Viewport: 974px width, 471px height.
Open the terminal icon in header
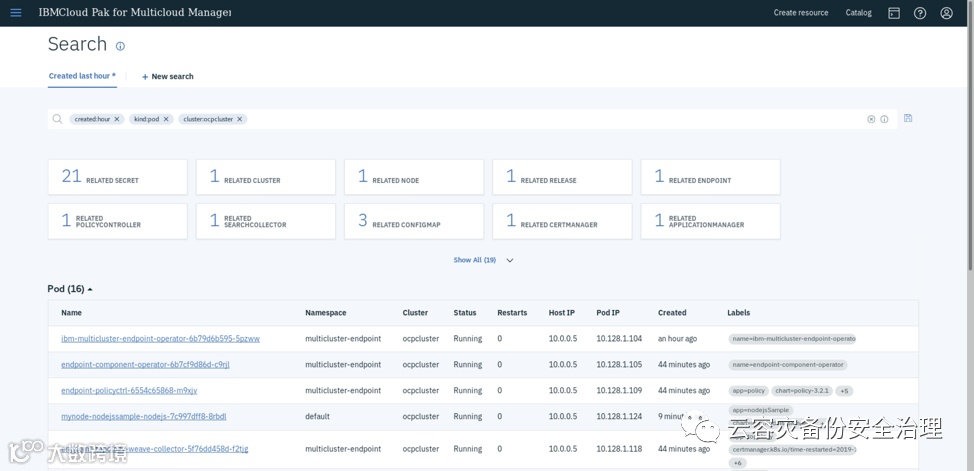point(894,13)
